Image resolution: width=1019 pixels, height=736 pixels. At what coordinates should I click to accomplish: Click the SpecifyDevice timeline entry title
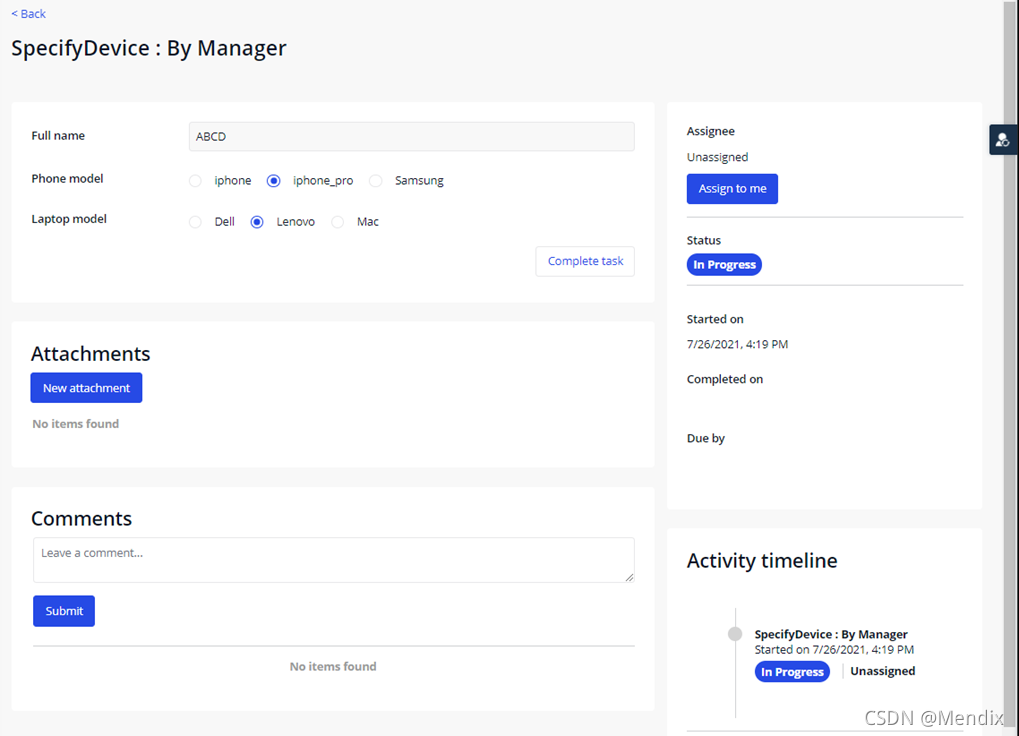pos(830,633)
